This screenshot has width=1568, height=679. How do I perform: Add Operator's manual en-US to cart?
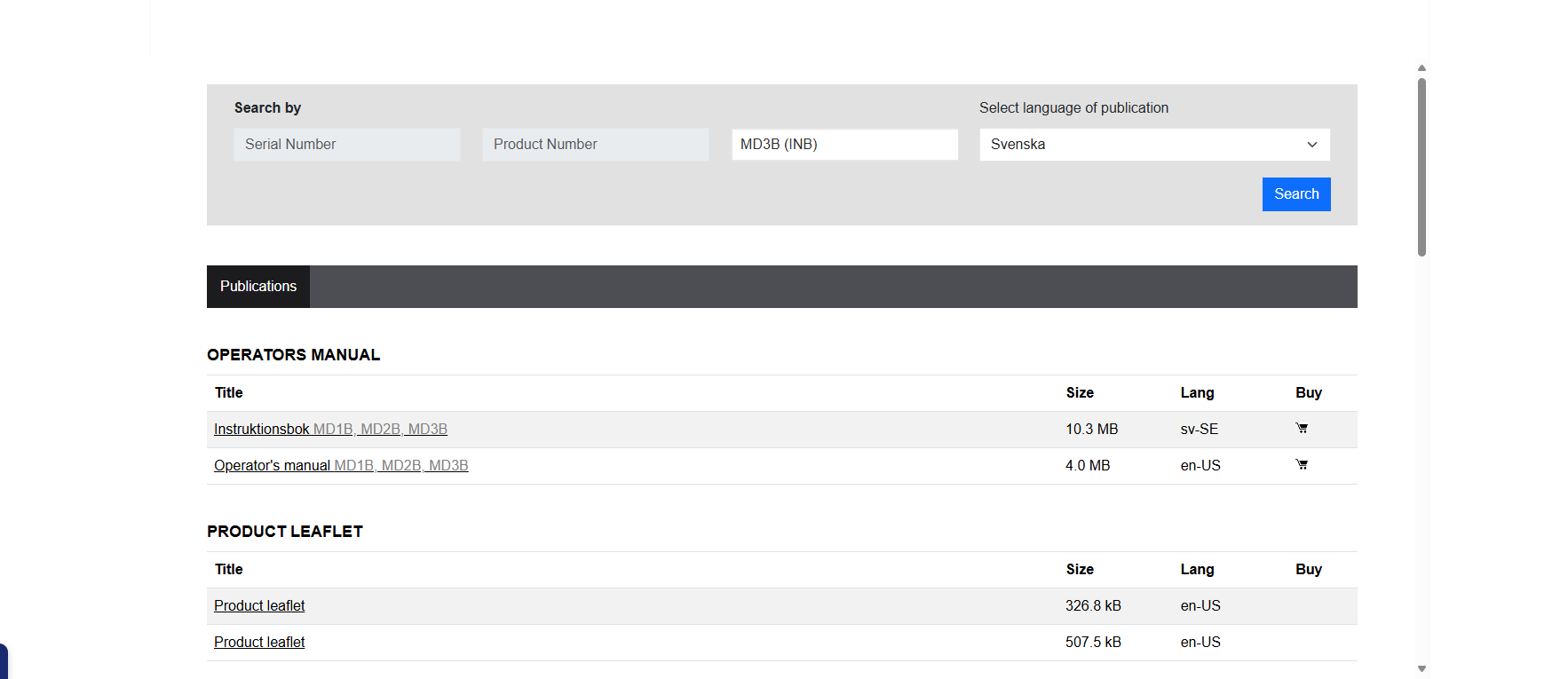click(x=1302, y=465)
